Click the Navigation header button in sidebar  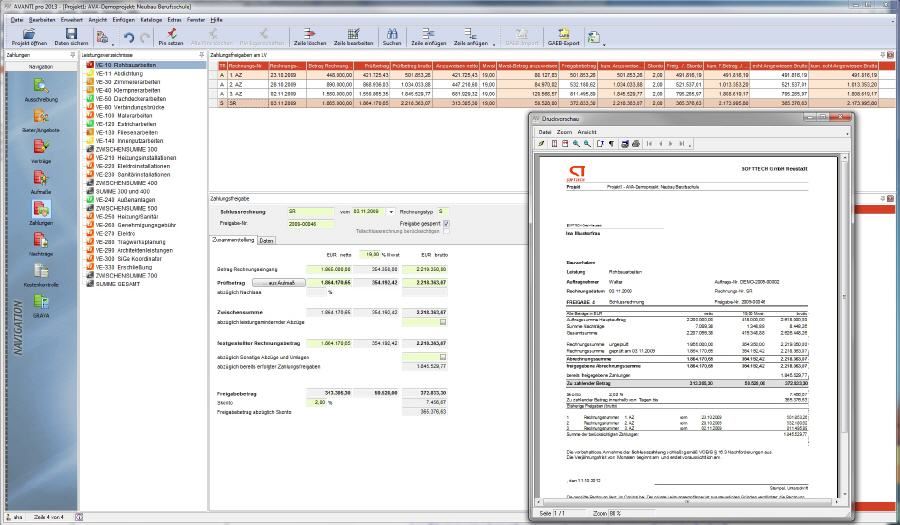coord(41,67)
